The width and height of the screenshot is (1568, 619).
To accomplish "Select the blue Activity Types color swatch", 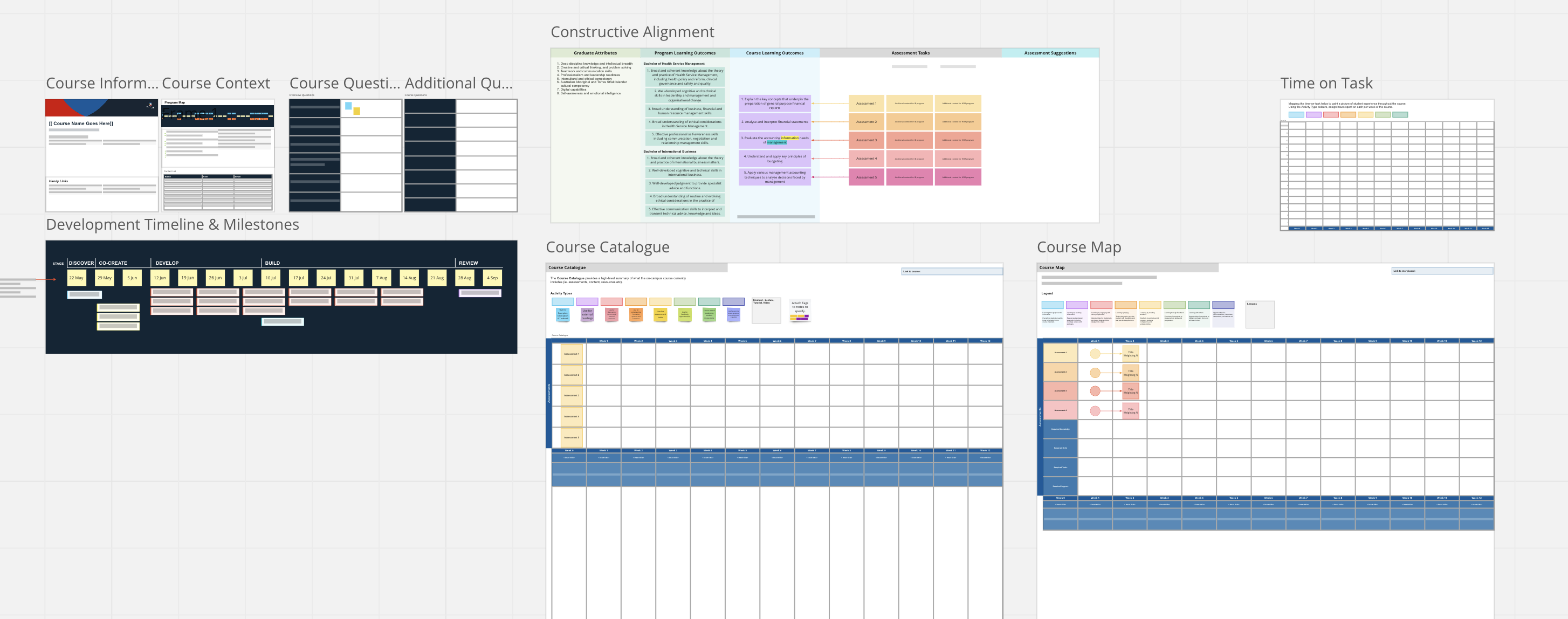I will [x=562, y=301].
